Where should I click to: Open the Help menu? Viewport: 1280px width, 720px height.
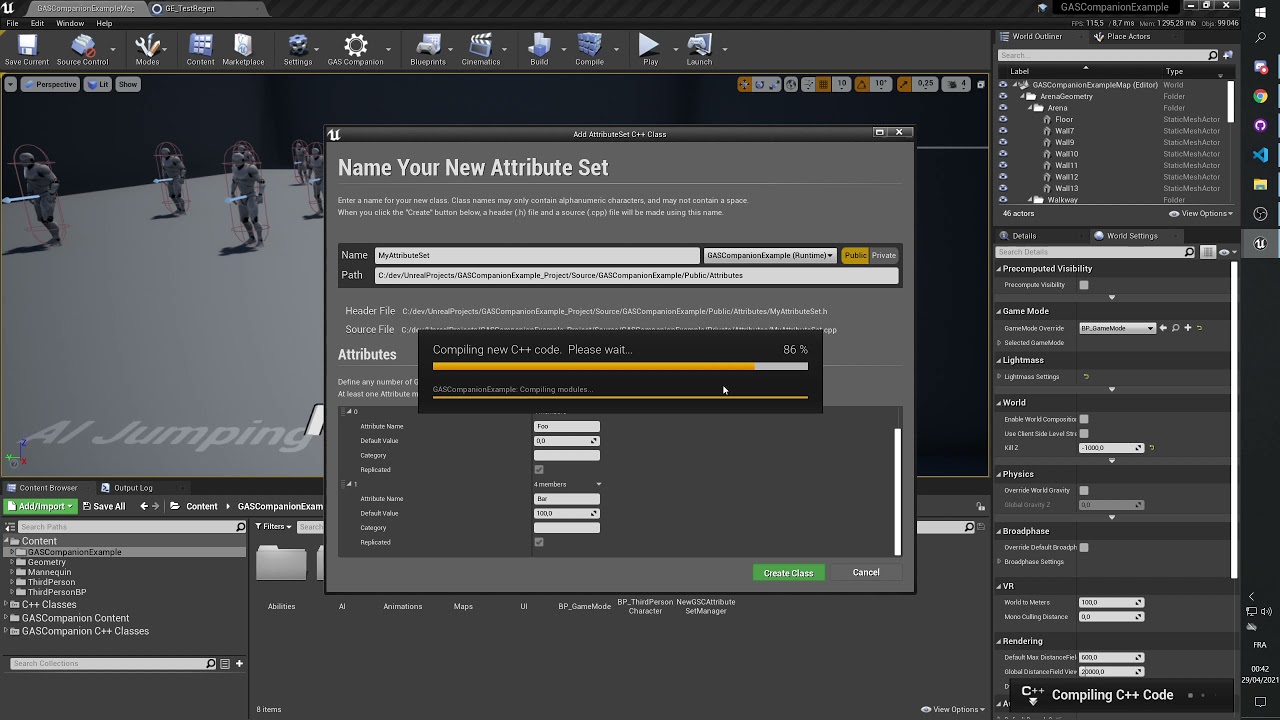(x=104, y=23)
